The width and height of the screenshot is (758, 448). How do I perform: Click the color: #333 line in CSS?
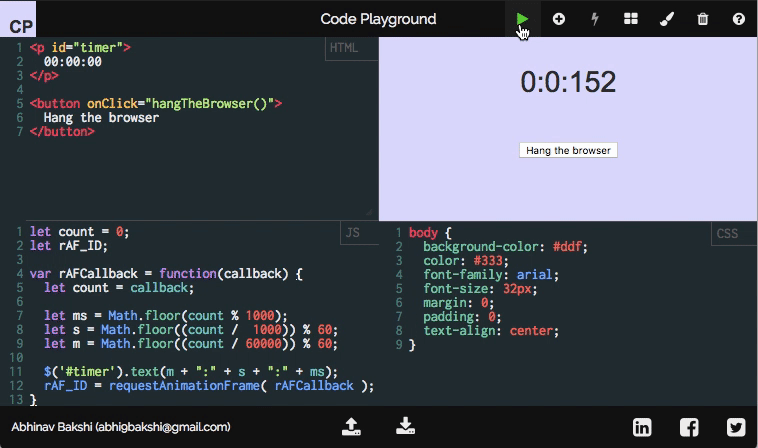pos(466,261)
